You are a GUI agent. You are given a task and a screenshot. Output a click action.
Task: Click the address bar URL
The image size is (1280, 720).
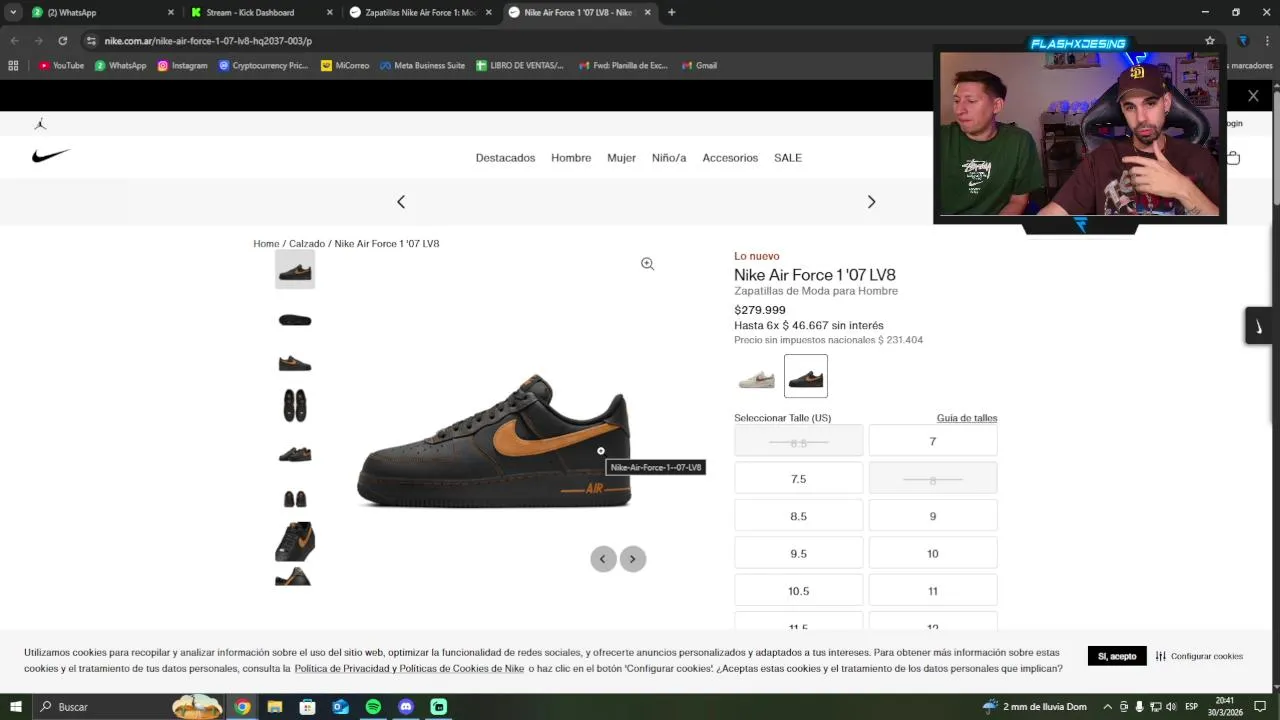tap(208, 41)
